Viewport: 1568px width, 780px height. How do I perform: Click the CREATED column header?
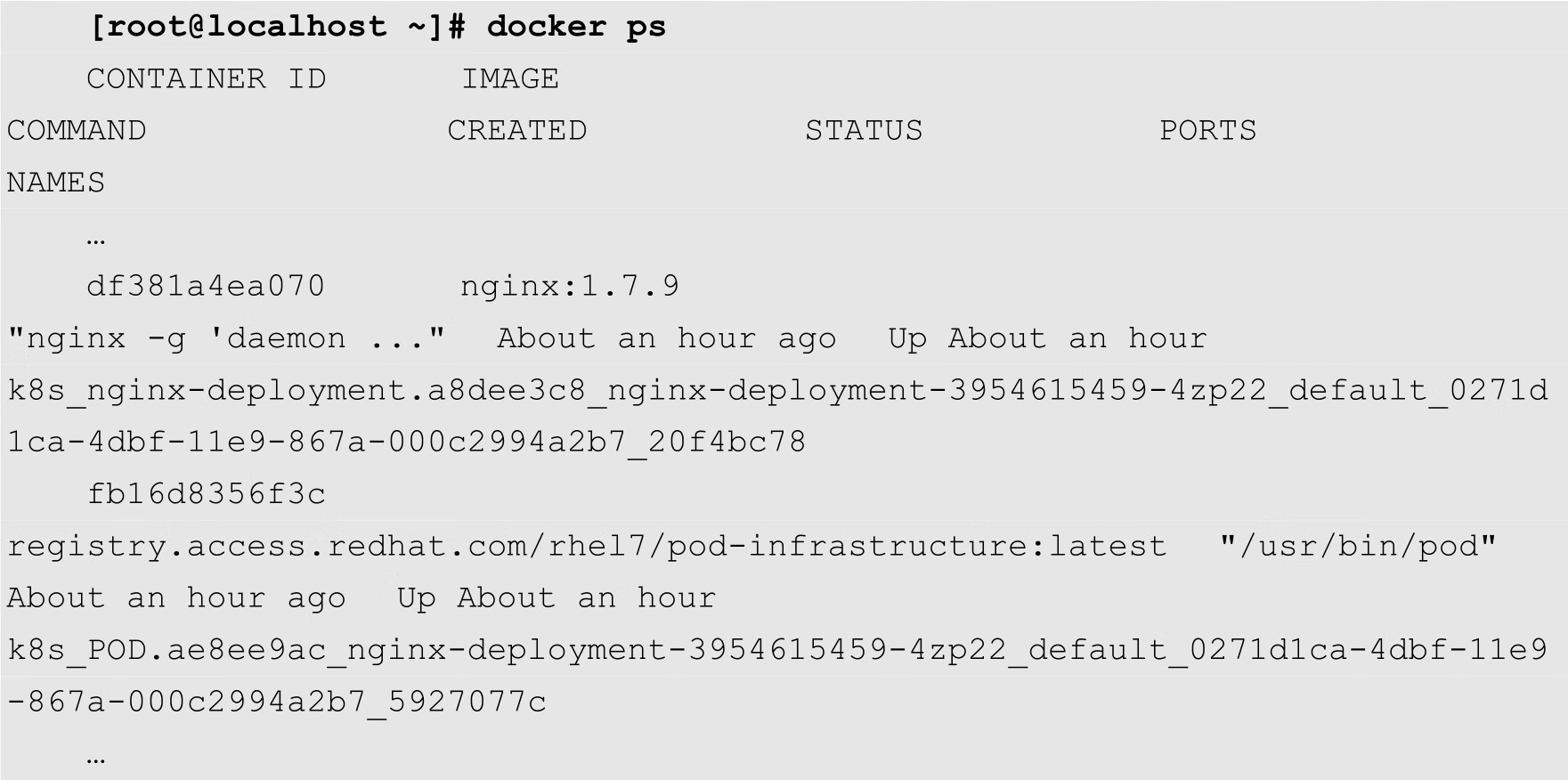[516, 131]
